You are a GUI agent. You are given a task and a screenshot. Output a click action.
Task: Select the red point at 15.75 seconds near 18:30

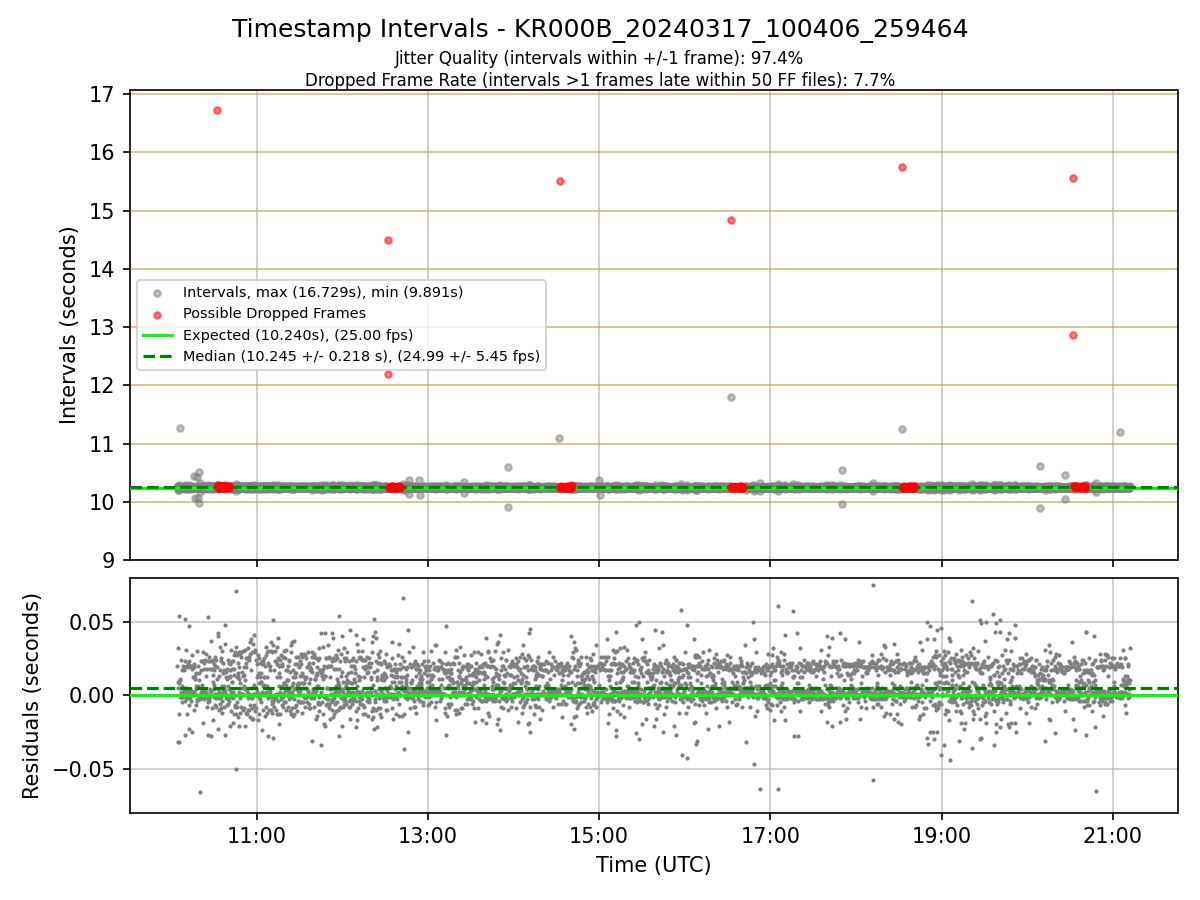tap(902, 167)
